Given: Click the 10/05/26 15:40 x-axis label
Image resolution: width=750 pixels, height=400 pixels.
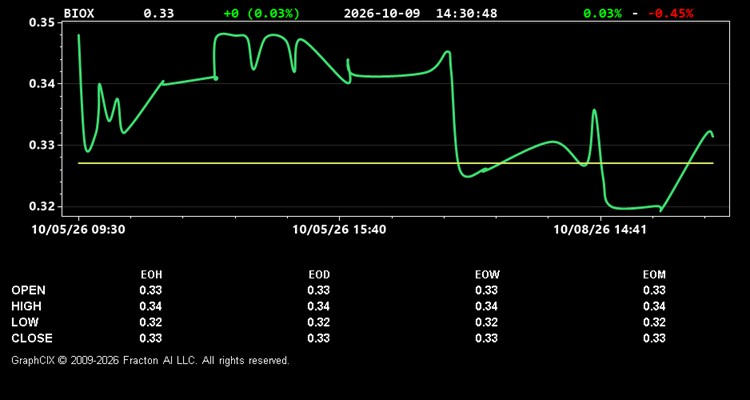Looking at the screenshot, I should [x=339, y=230].
